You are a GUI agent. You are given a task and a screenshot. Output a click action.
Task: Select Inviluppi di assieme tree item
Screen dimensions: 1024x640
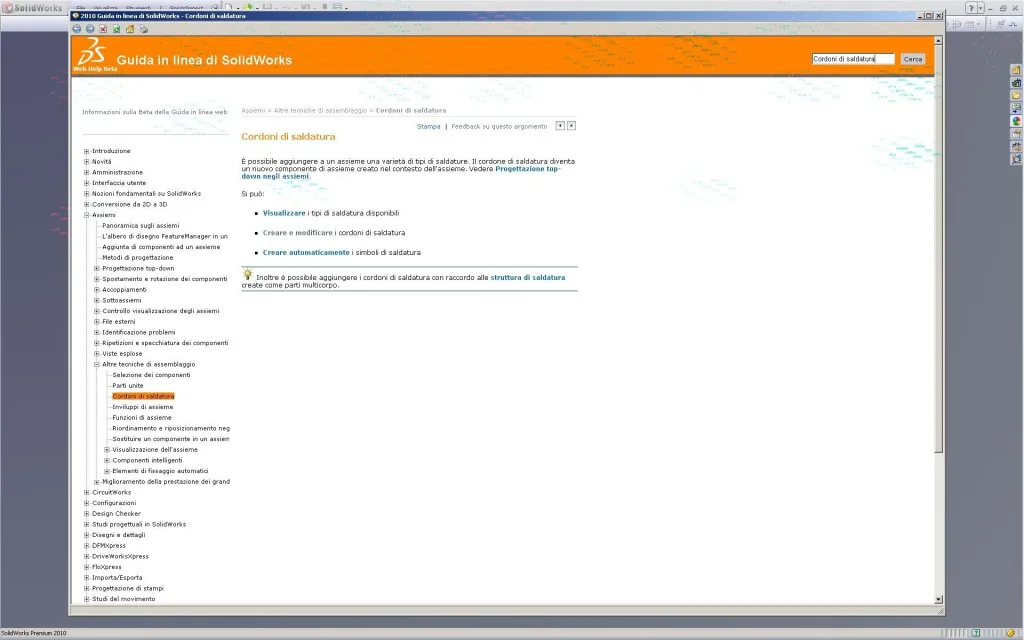(x=142, y=407)
